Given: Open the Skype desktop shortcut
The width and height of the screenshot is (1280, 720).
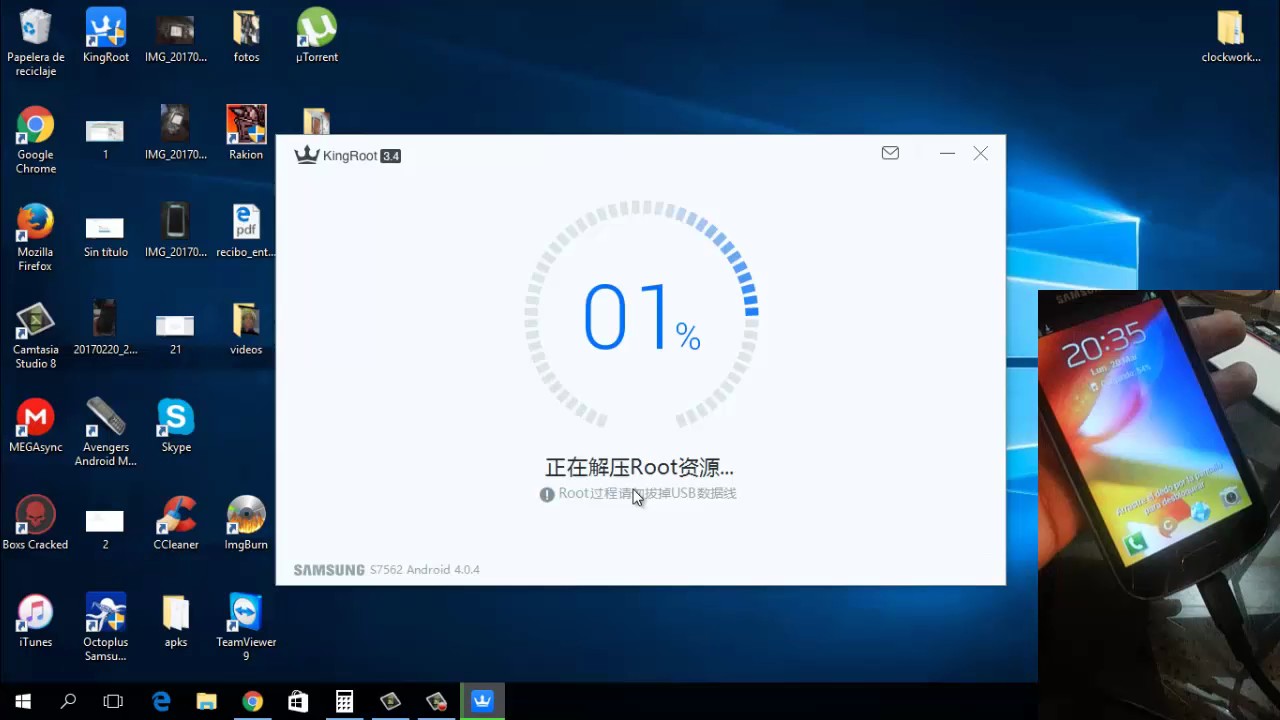Looking at the screenshot, I should coord(176,426).
